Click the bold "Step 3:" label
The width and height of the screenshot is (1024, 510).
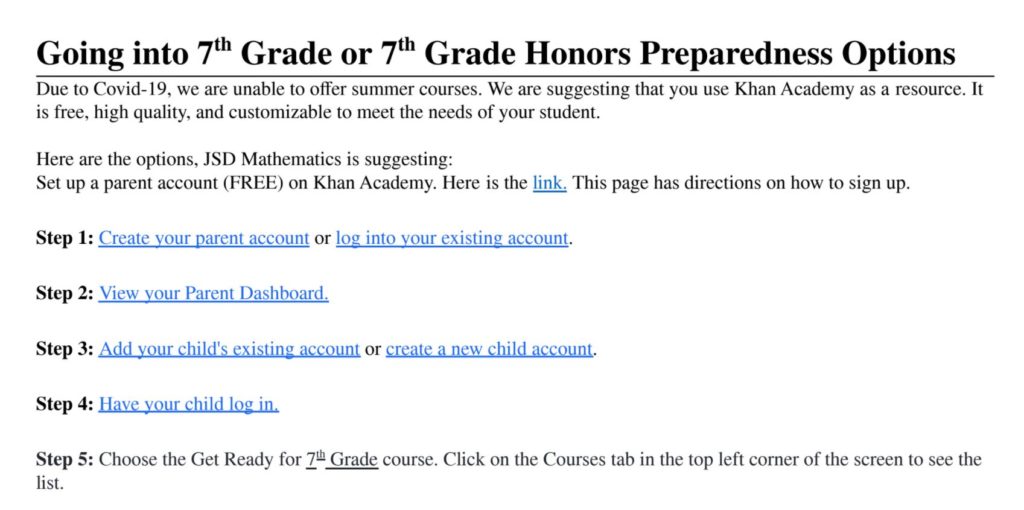pyautogui.click(x=65, y=349)
